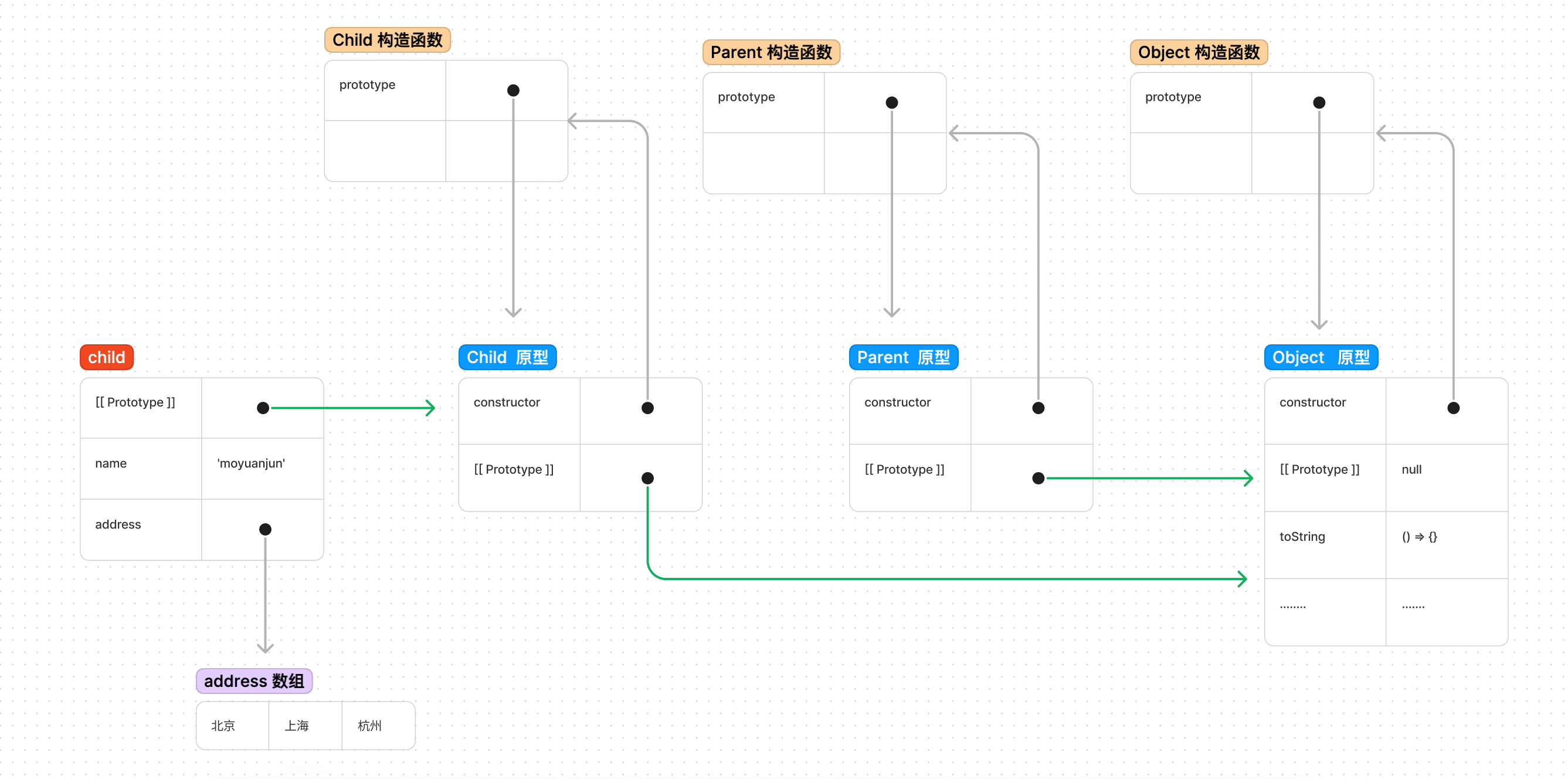Click the purple address 数组 label
The width and height of the screenshot is (1568, 779).
[x=254, y=680]
